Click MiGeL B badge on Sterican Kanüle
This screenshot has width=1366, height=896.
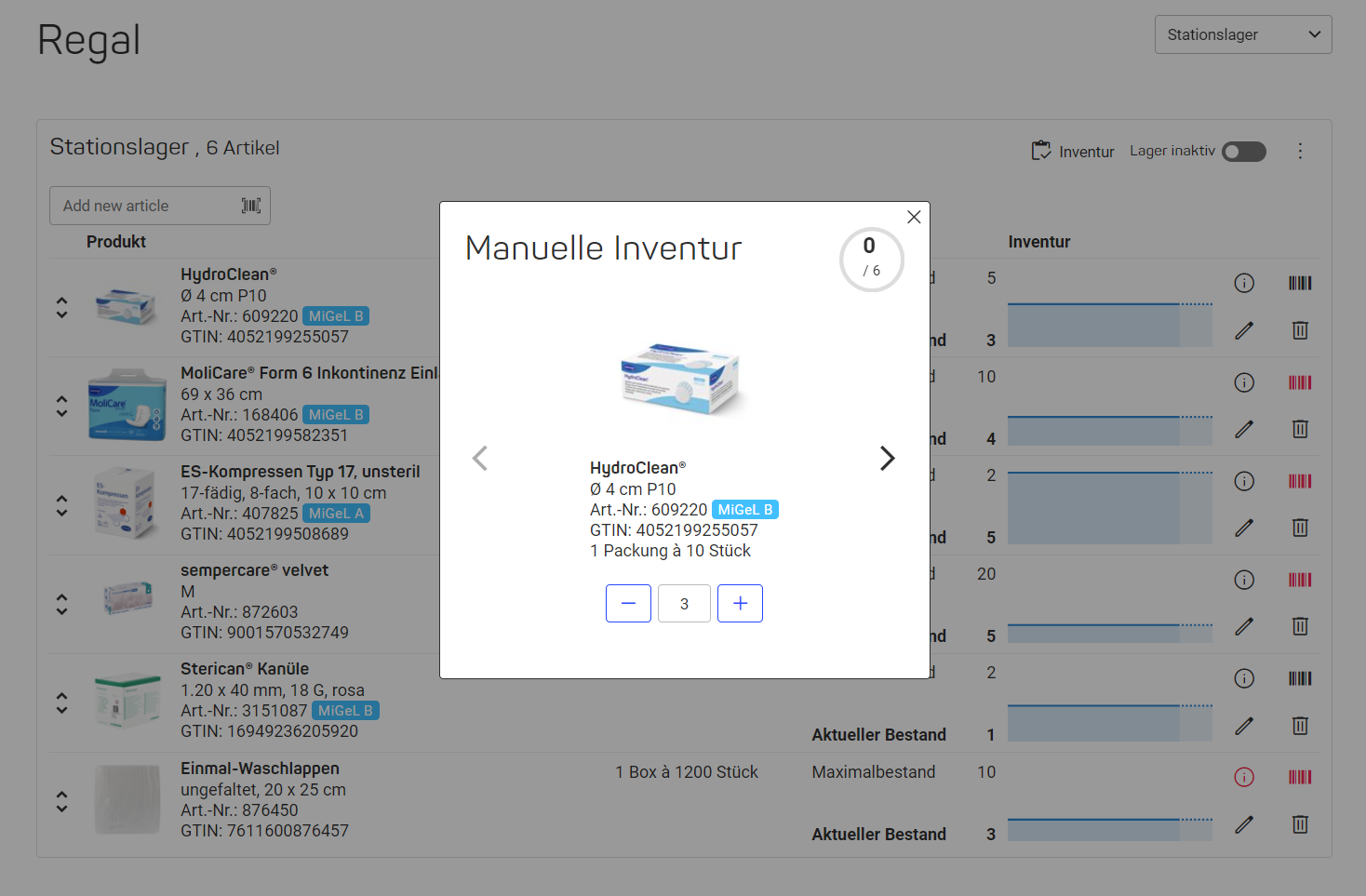345,711
